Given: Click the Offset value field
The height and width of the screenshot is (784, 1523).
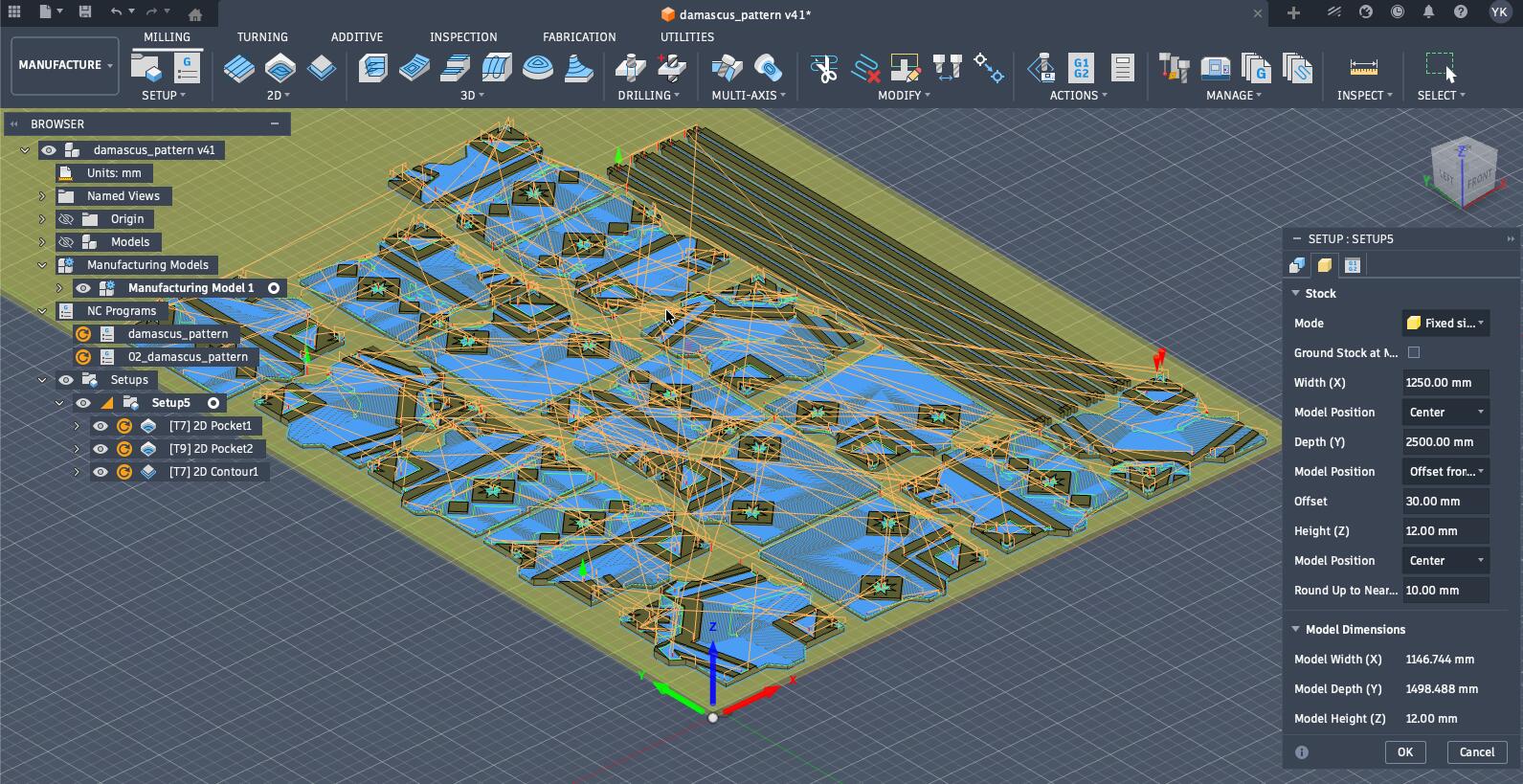Looking at the screenshot, I should pyautogui.click(x=1445, y=502).
